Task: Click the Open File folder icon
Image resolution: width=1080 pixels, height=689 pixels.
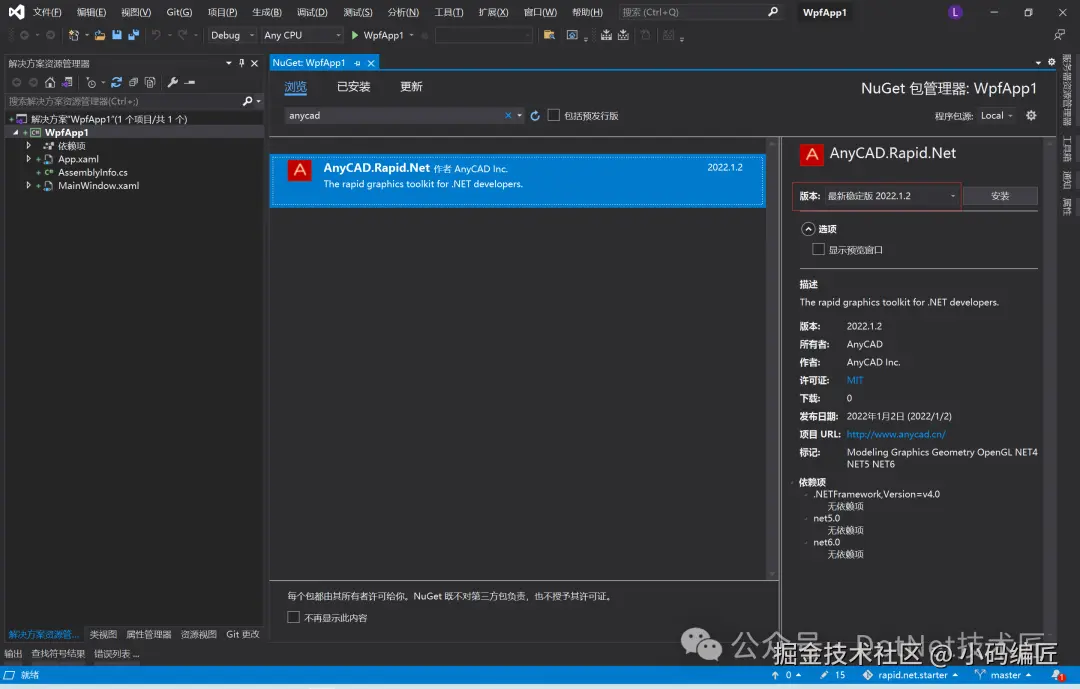Action: tap(100, 35)
